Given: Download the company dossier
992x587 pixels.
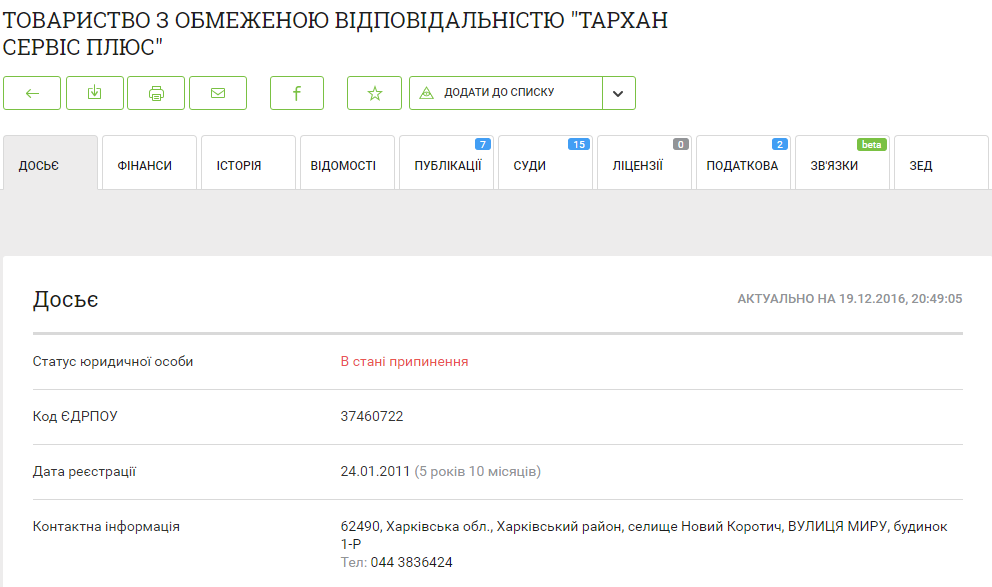Looking at the screenshot, I should pyautogui.click(x=95, y=93).
